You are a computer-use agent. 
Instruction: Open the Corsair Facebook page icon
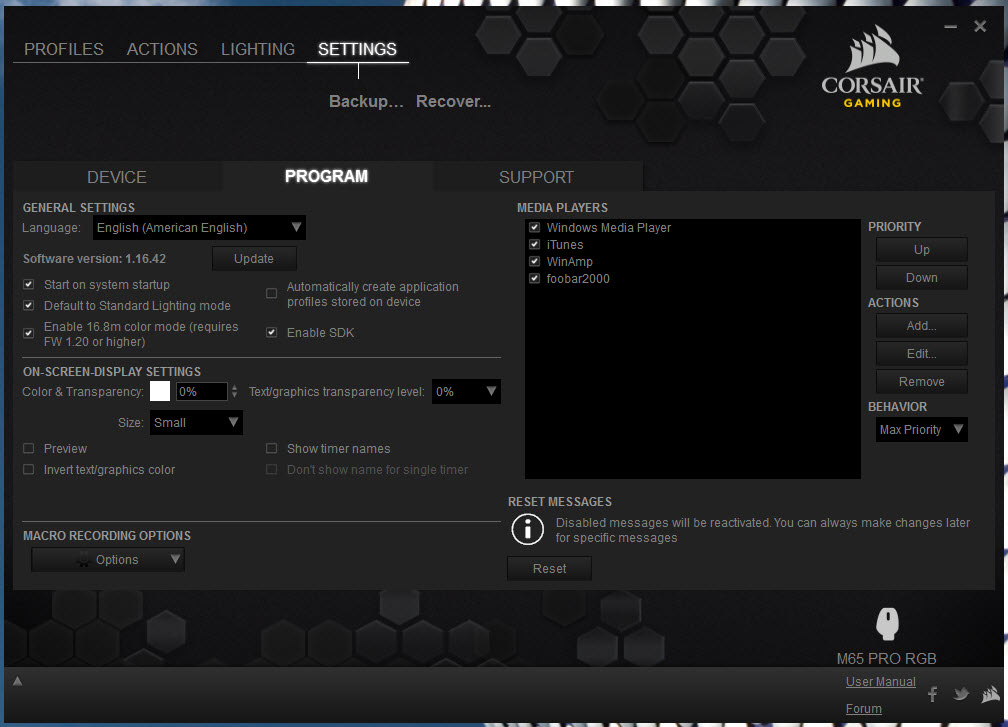(x=932, y=694)
